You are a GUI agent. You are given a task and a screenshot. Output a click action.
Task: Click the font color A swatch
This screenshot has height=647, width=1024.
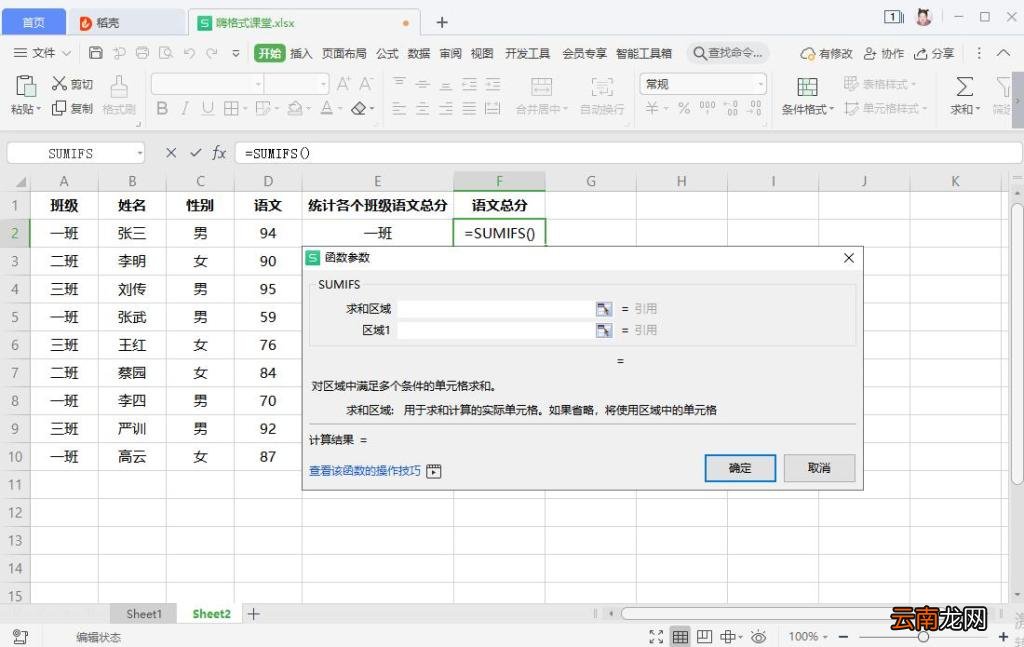(327, 108)
